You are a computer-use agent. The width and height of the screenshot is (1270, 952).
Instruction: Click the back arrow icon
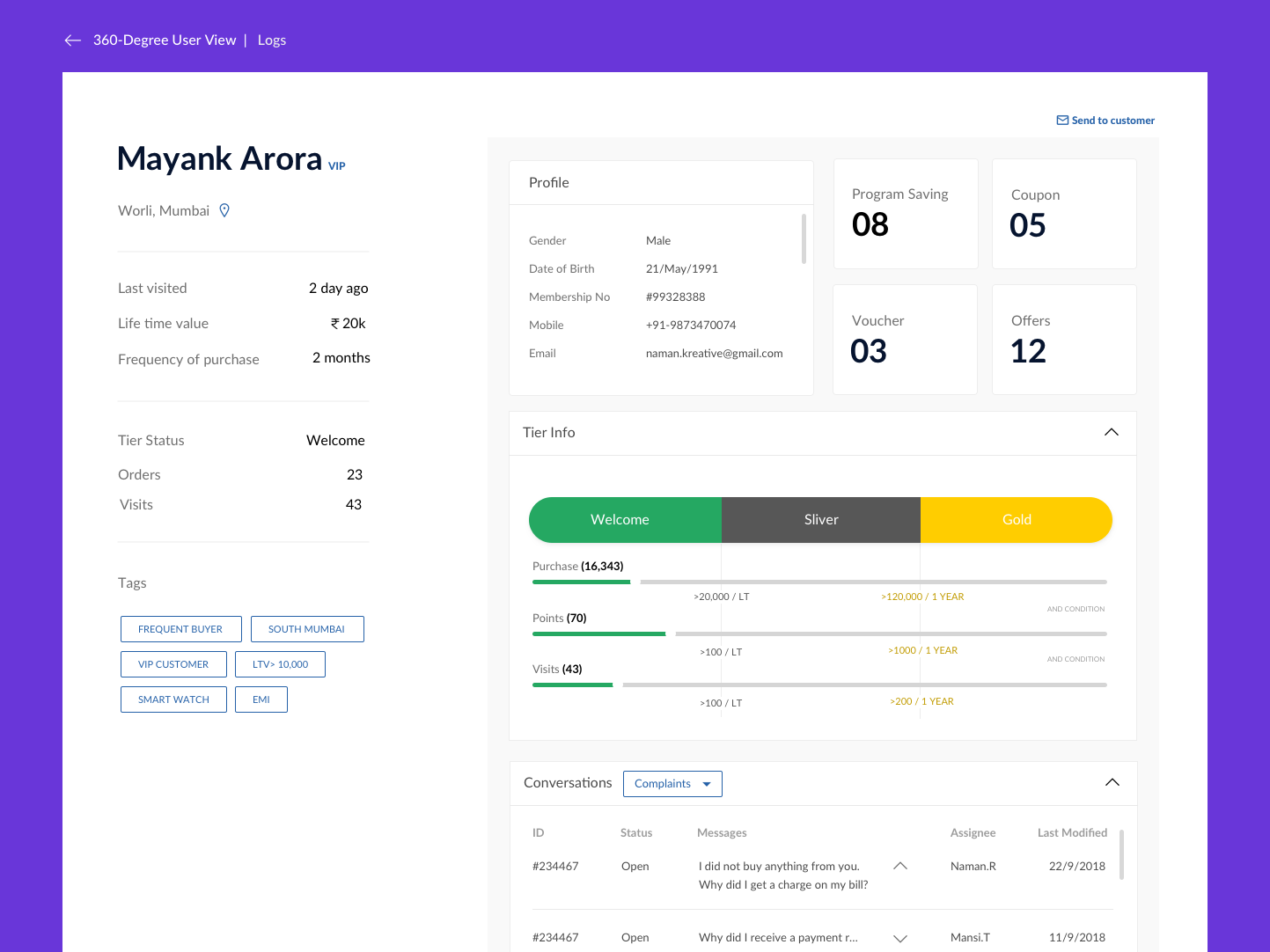click(73, 40)
